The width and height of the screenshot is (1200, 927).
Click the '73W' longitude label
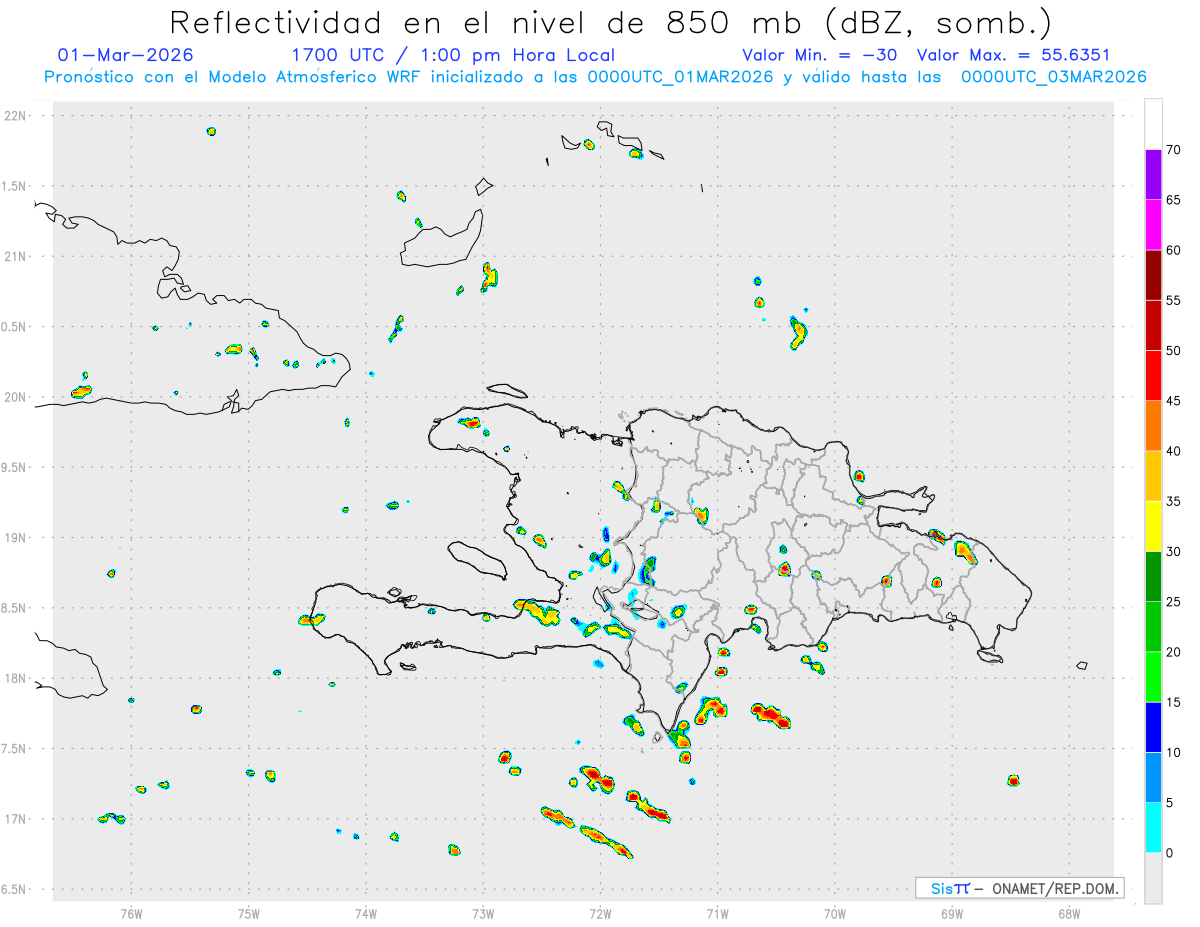483,913
